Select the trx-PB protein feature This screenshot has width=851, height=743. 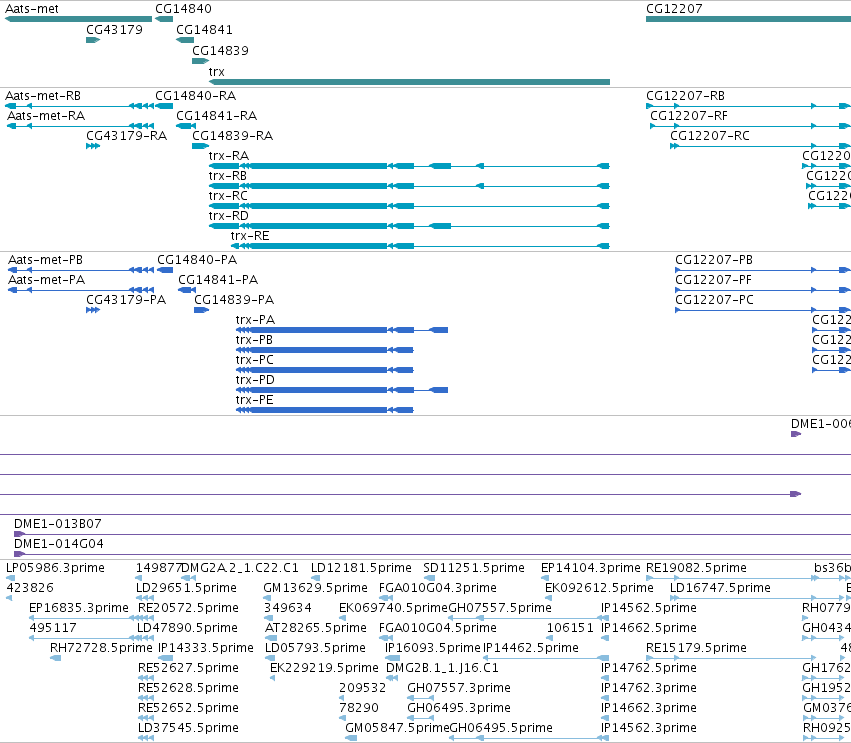click(325, 351)
